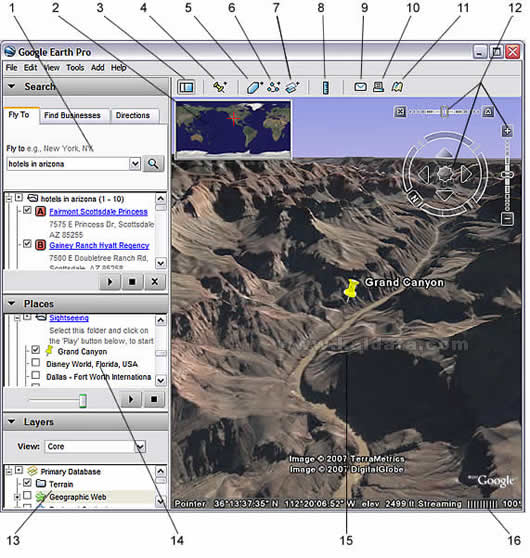Select the Add Path tool

(x=273, y=87)
